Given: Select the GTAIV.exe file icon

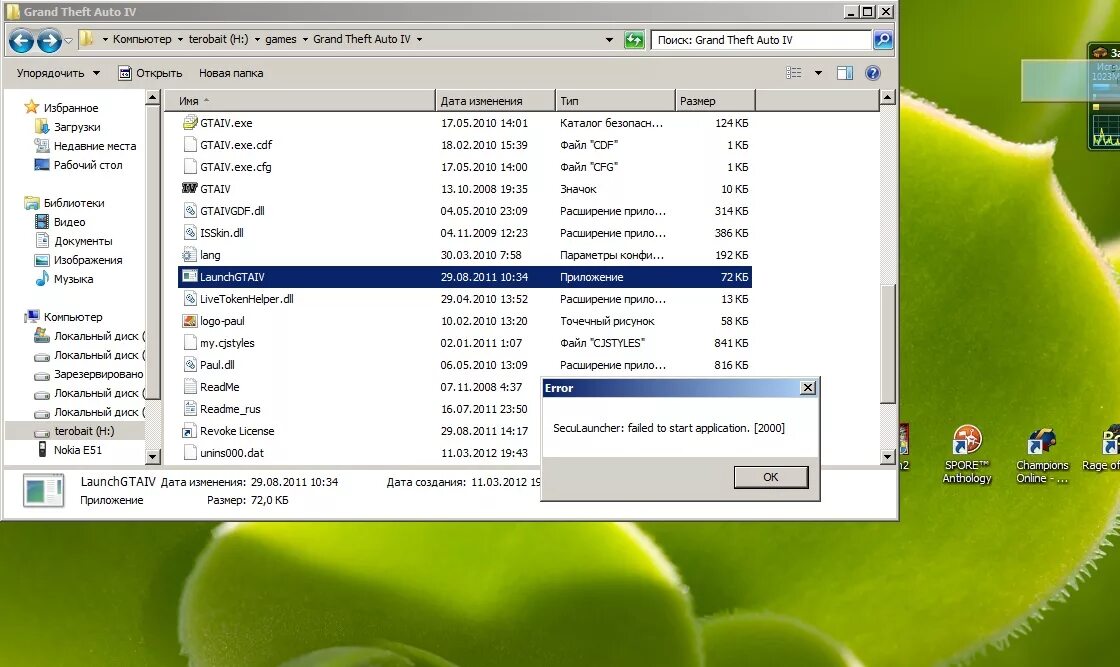Looking at the screenshot, I should click(x=190, y=123).
